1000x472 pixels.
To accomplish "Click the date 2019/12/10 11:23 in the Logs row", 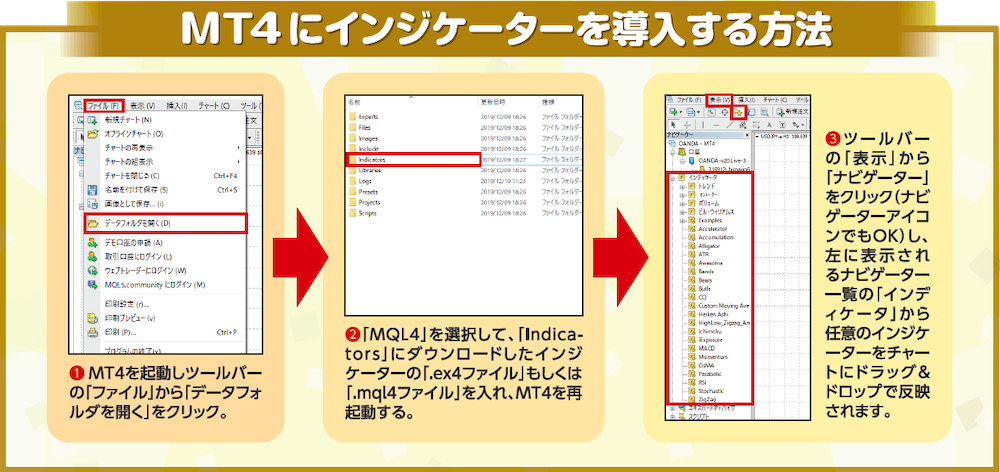I will [x=504, y=181].
